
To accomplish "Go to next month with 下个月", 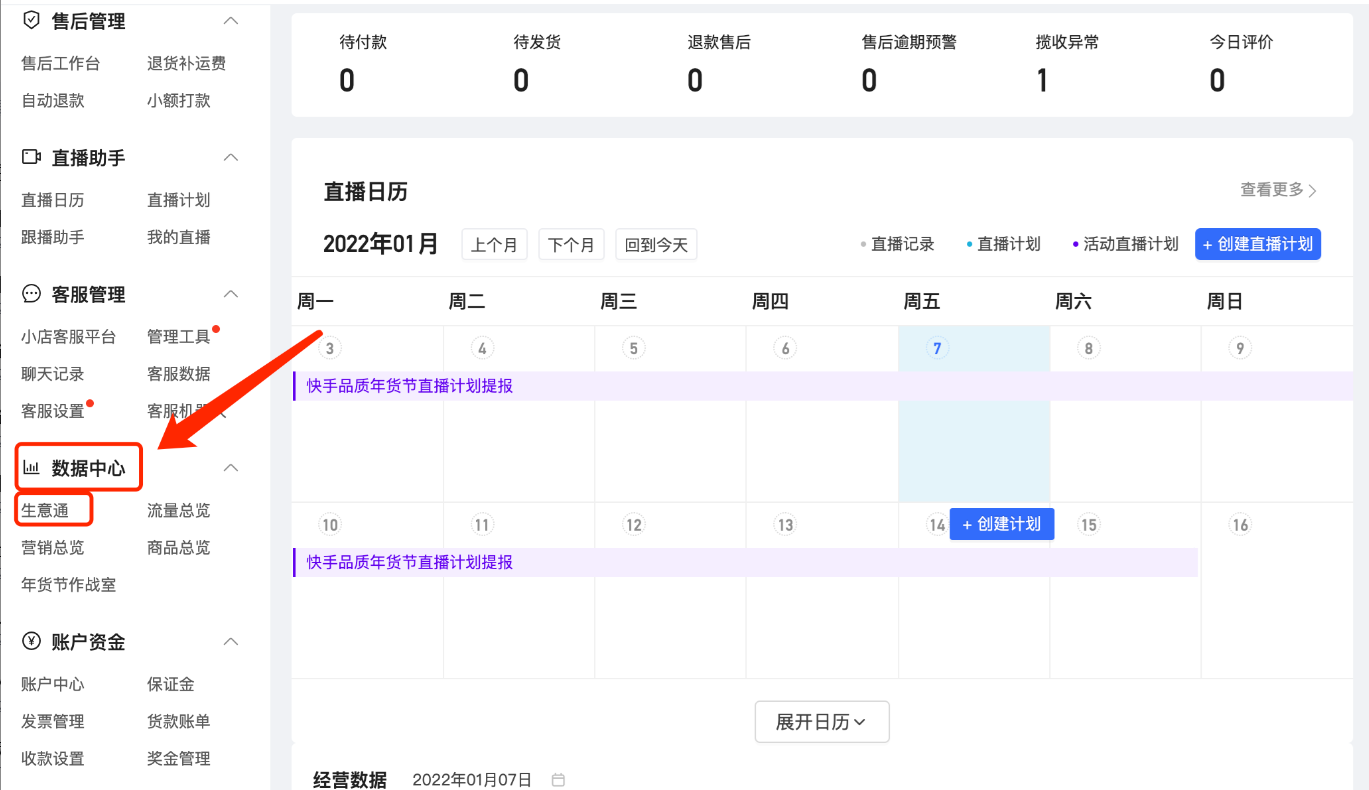I will click(x=571, y=244).
